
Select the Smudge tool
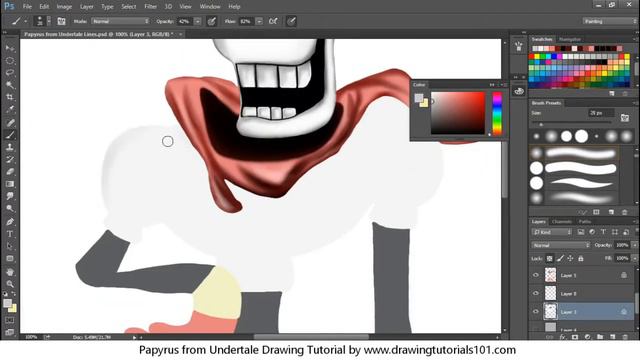point(10,196)
